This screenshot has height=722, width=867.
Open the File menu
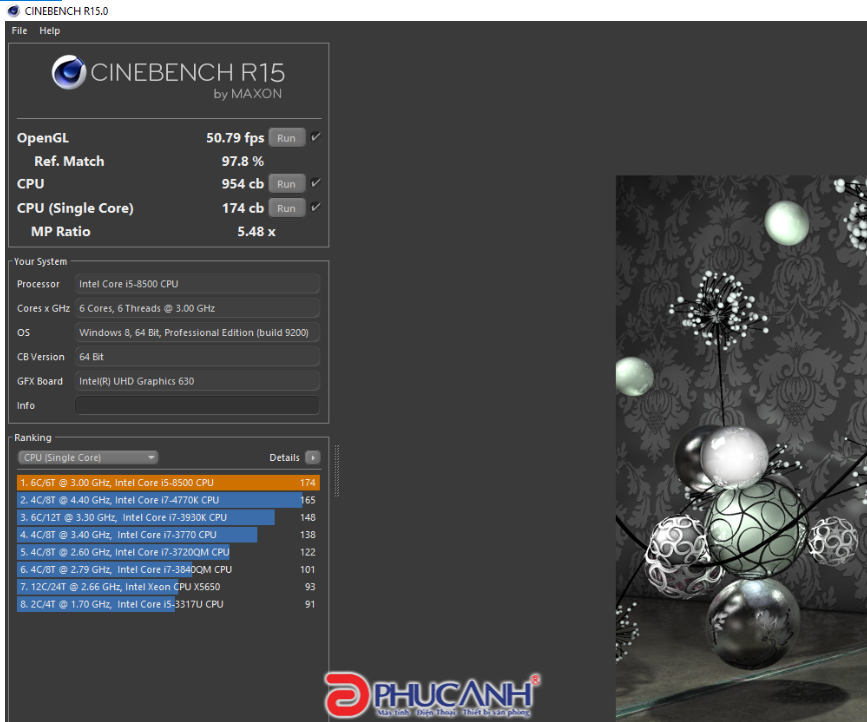[x=19, y=31]
